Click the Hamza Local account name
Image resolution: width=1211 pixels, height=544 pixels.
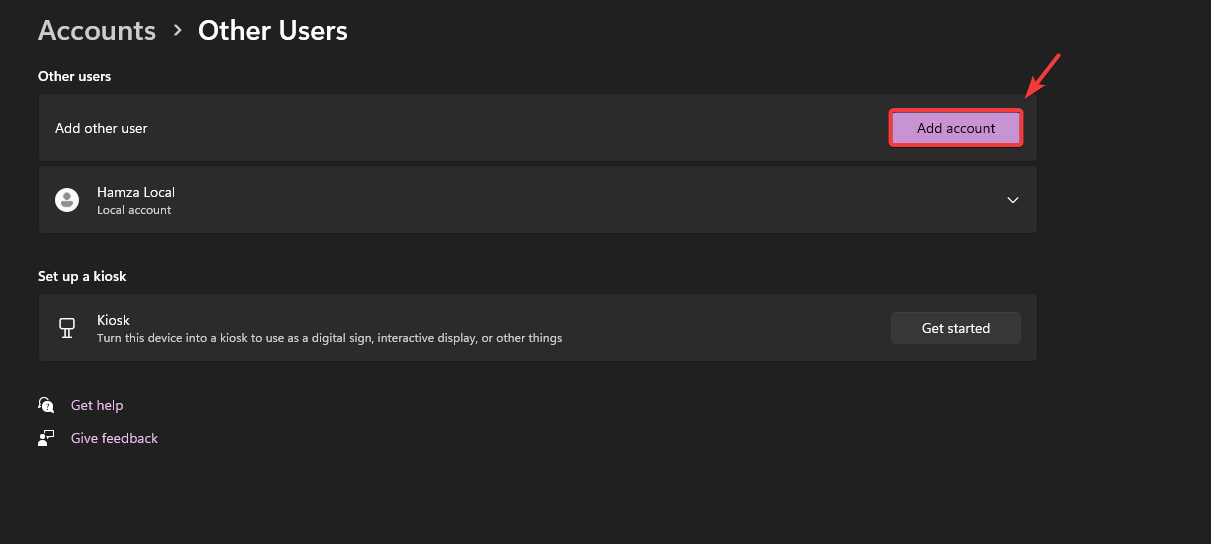point(136,192)
